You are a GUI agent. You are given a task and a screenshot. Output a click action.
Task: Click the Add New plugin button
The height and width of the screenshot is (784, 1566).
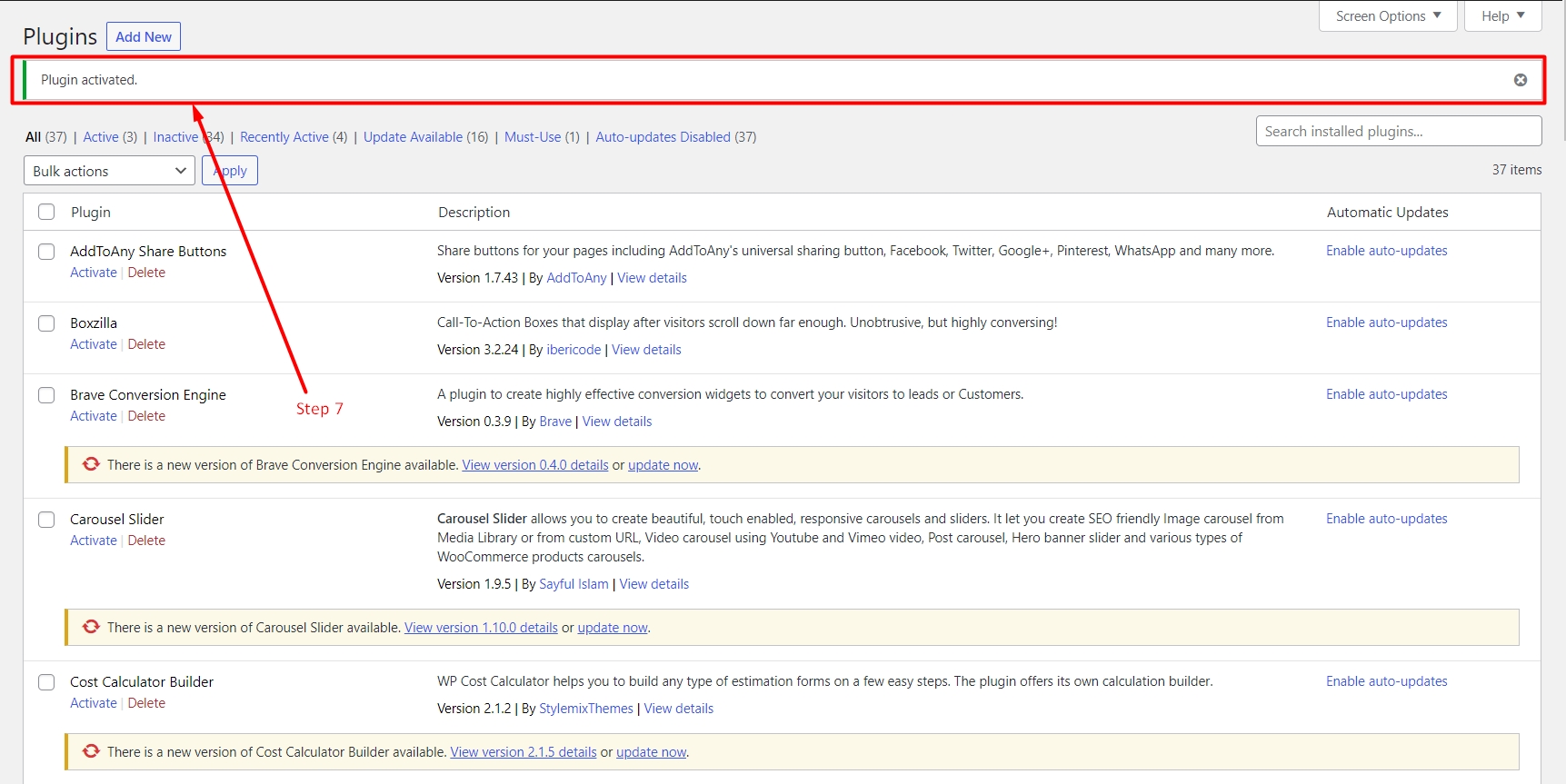point(144,36)
